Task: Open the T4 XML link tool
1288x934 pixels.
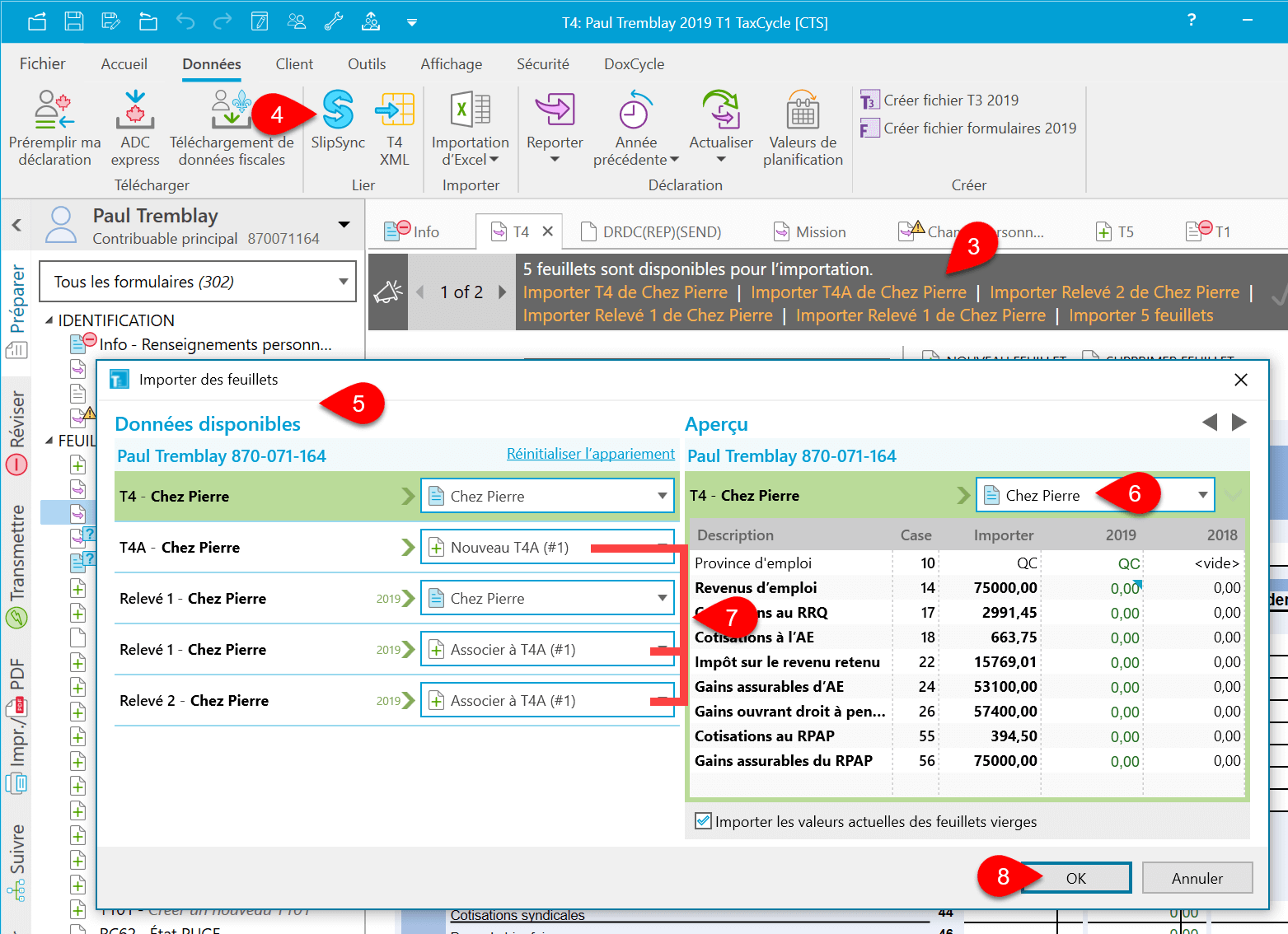Action: pyautogui.click(x=394, y=111)
